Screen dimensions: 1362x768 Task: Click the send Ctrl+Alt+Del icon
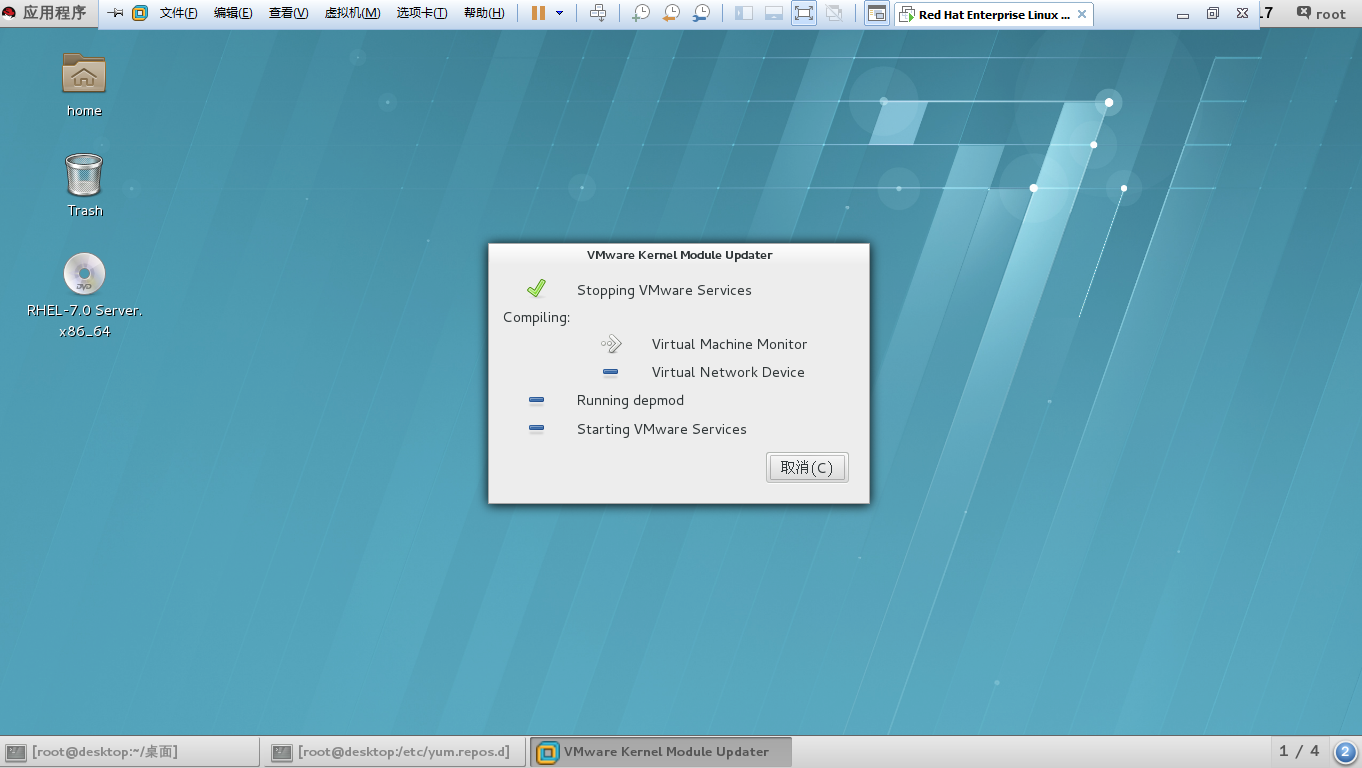tap(598, 13)
